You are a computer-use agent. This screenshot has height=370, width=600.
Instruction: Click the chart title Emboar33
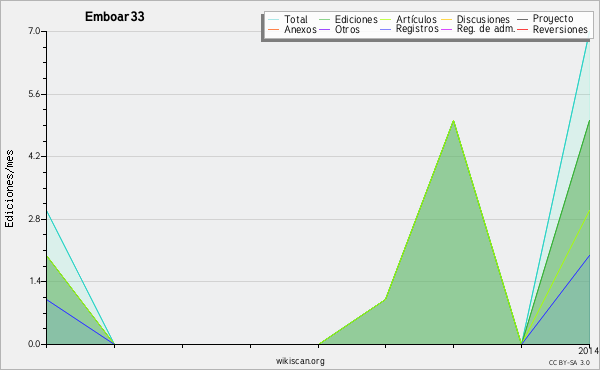coord(114,16)
